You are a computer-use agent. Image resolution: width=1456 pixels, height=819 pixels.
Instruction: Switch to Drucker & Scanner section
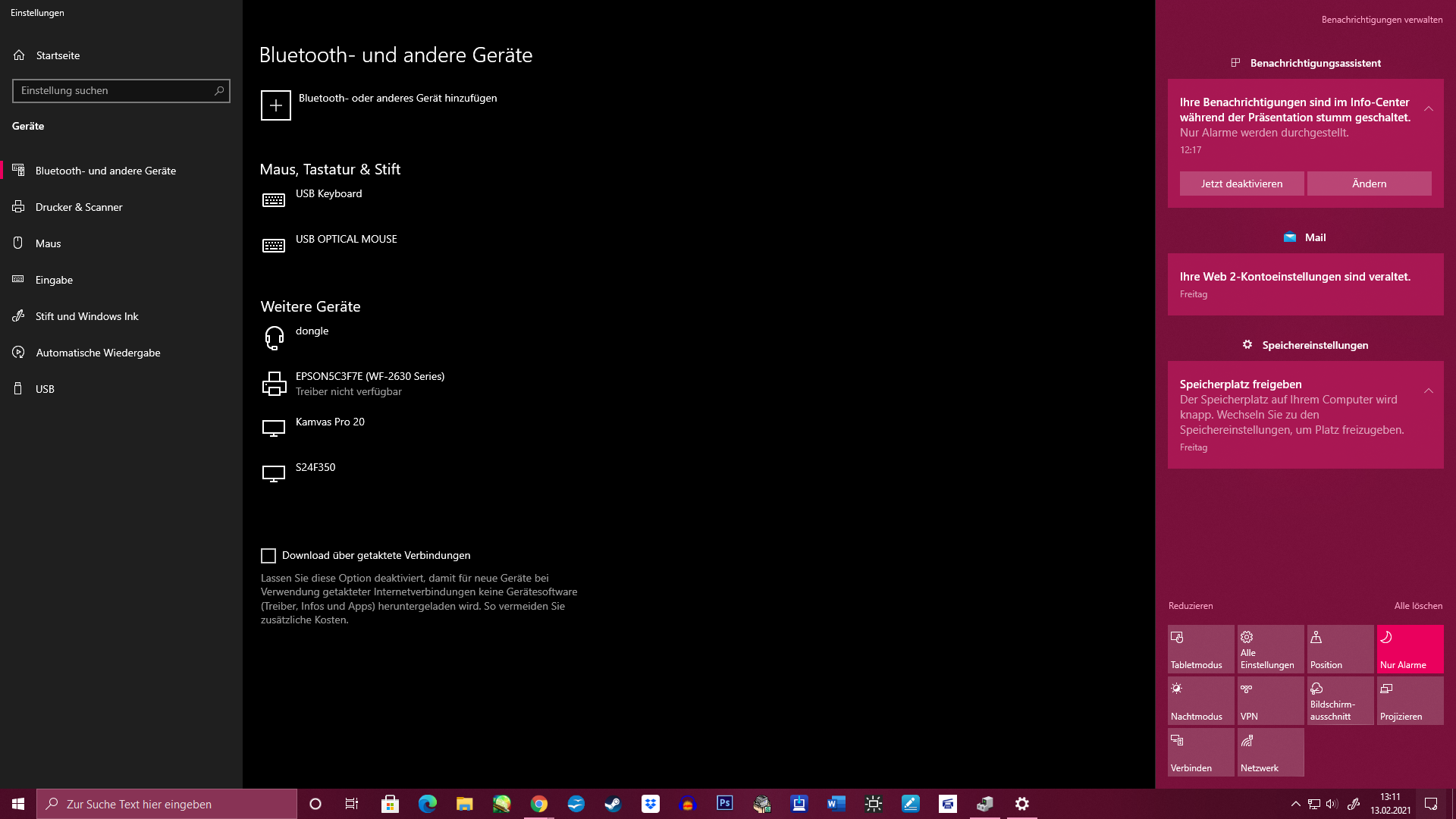pyautogui.click(x=79, y=206)
